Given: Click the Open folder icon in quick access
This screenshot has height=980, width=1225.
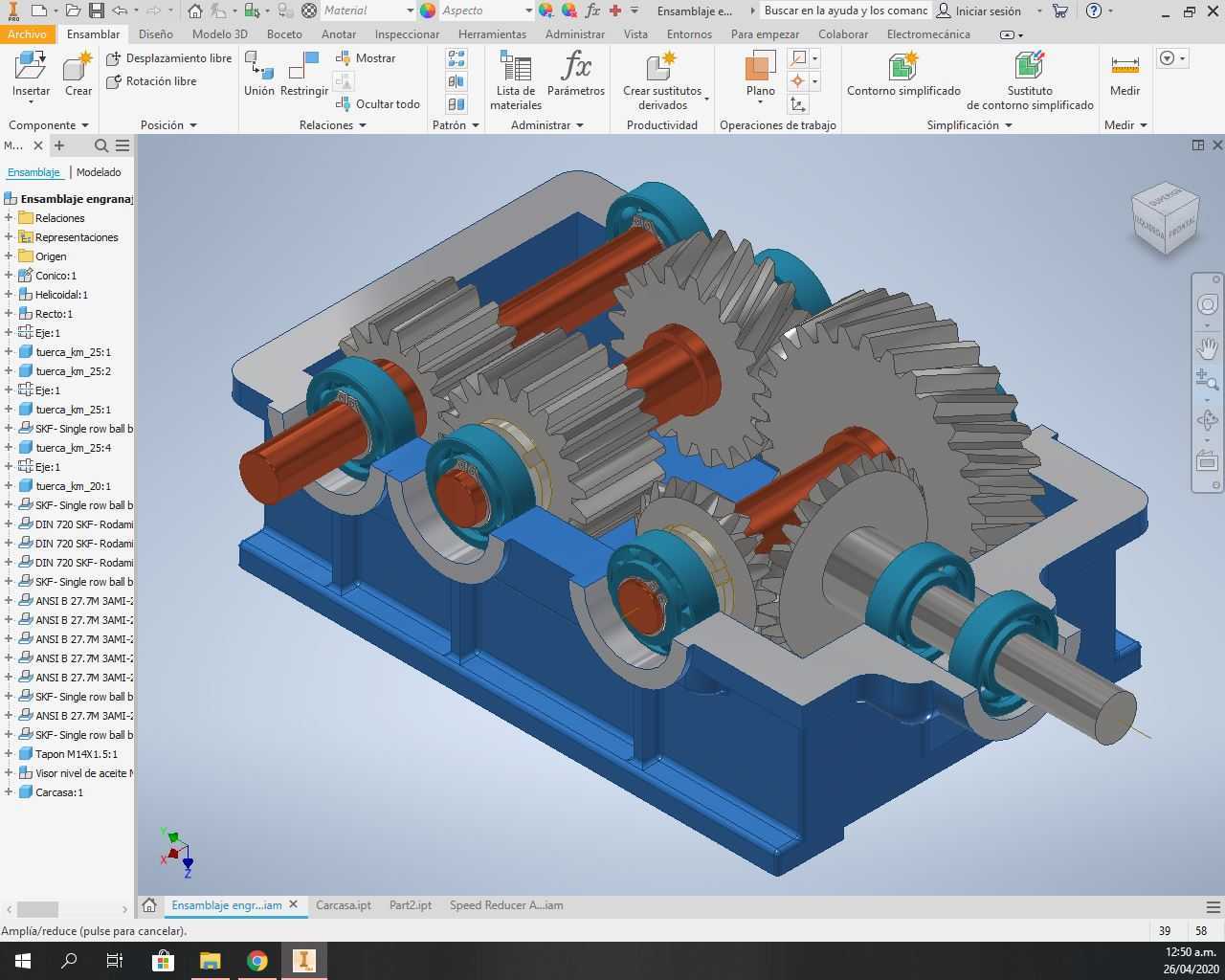Looking at the screenshot, I should 73,11.
